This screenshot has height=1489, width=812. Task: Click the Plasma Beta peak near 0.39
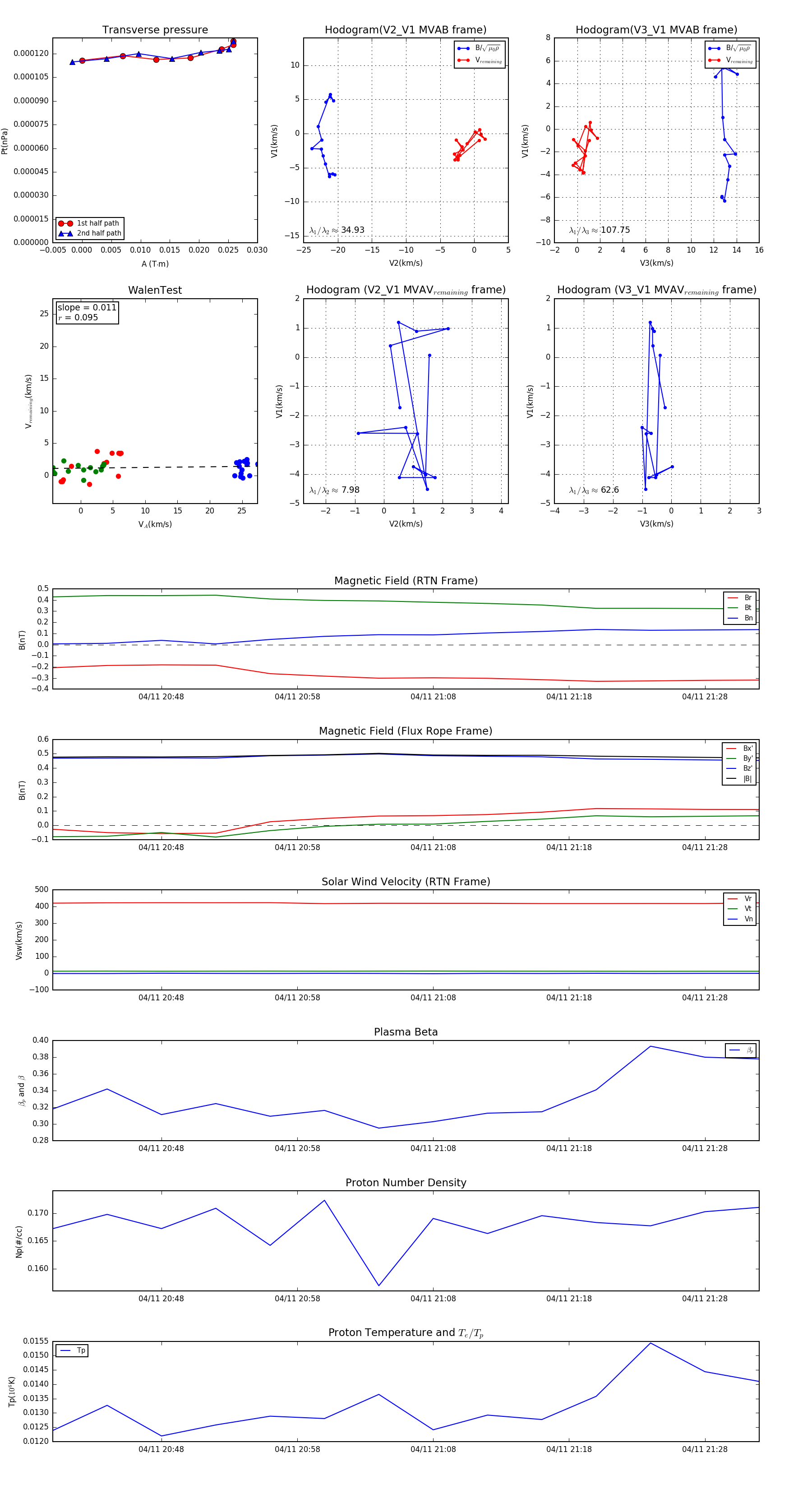pyautogui.click(x=650, y=1046)
